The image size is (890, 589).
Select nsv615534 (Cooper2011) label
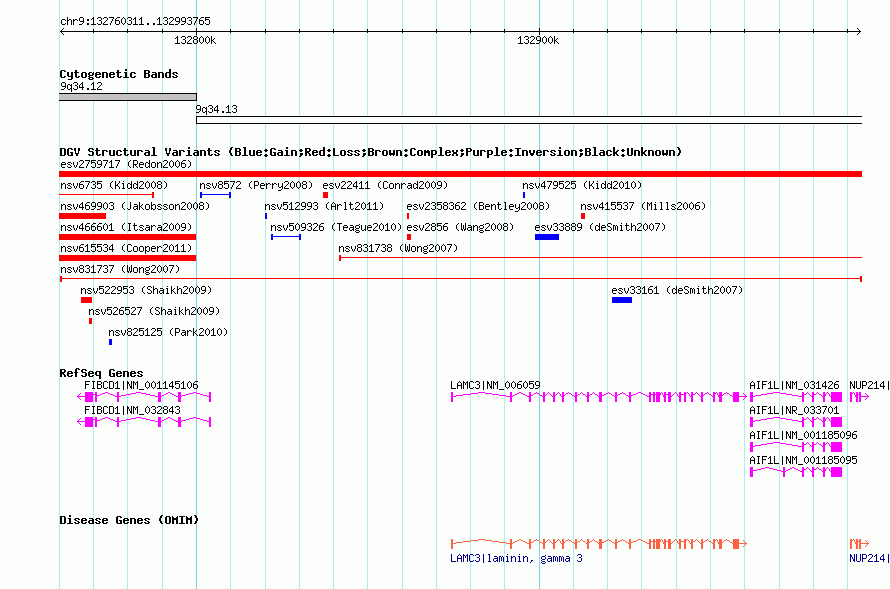[x=126, y=248]
